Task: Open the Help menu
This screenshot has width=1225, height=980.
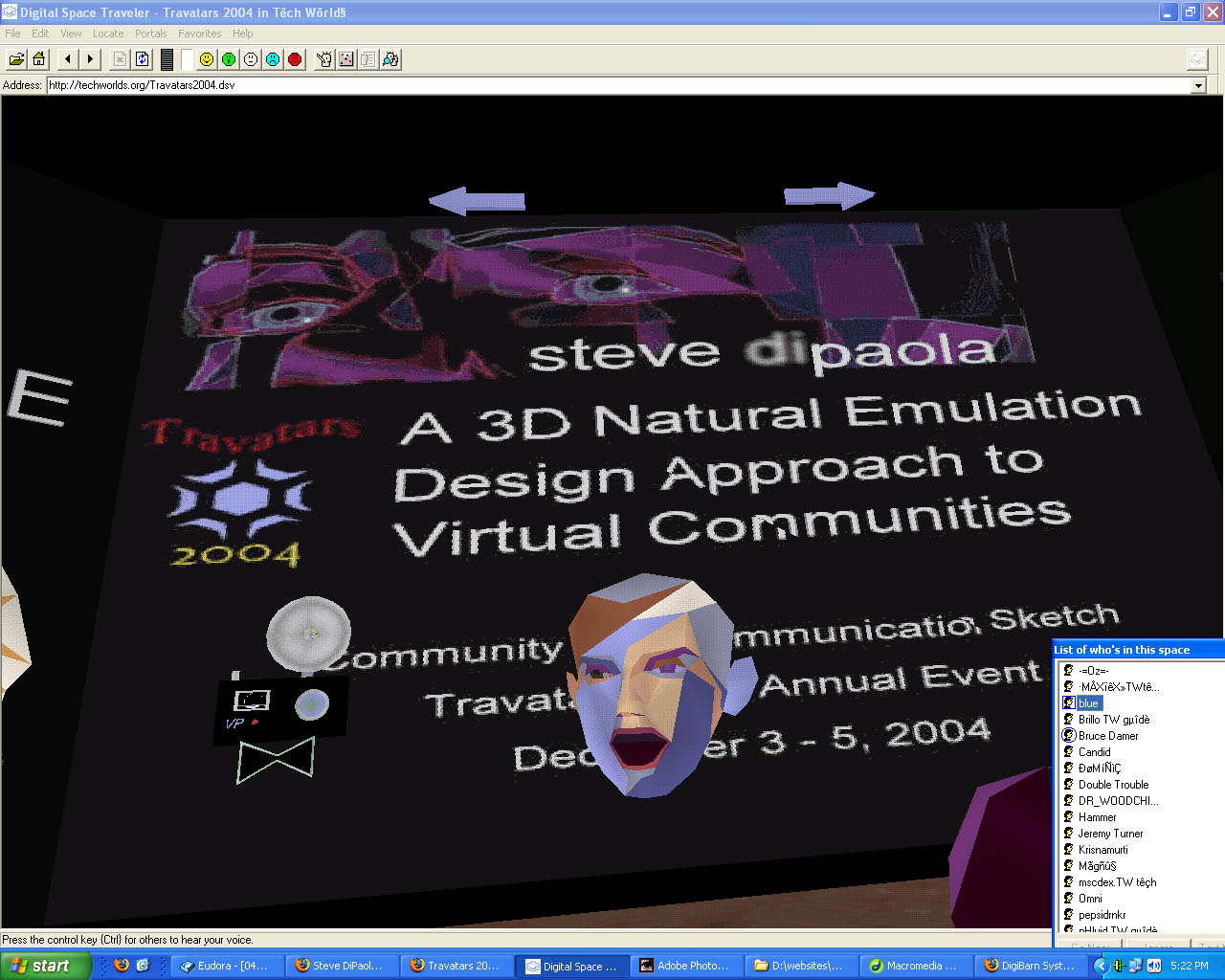Action: (x=243, y=33)
